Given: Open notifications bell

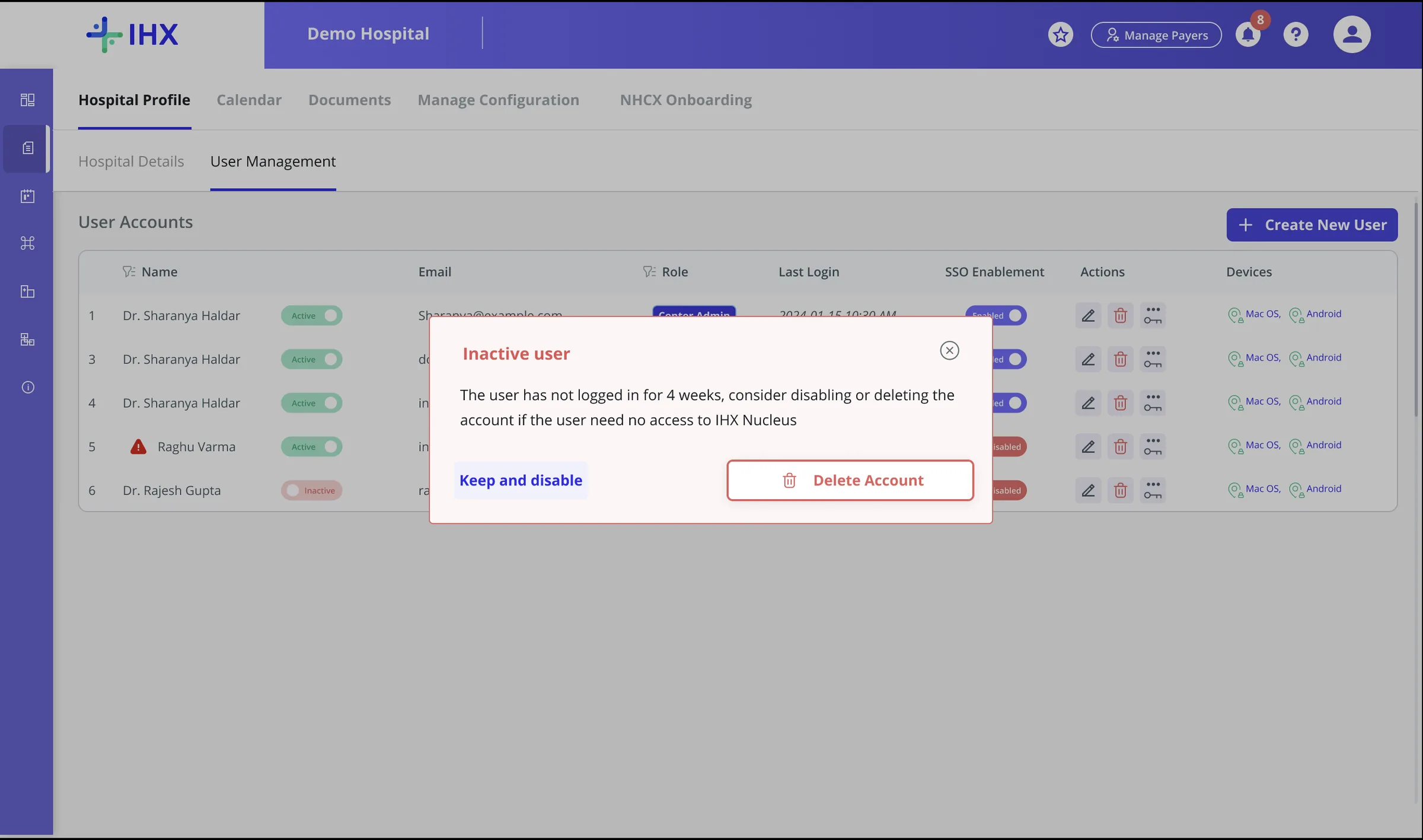Looking at the screenshot, I should [x=1247, y=34].
